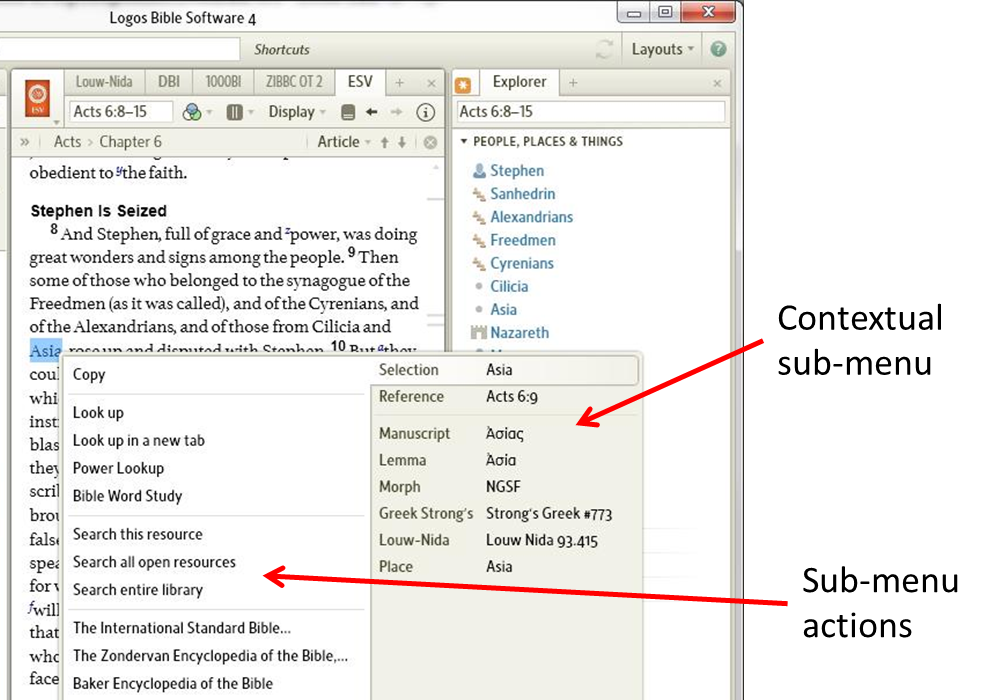Go back with the left arrow
Screen dimensions: 990x700
coord(371,112)
